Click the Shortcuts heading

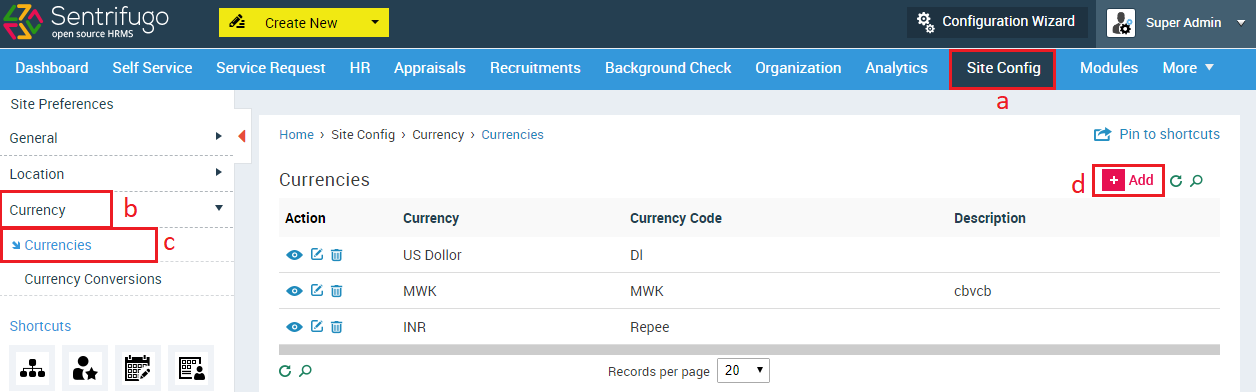pos(40,326)
